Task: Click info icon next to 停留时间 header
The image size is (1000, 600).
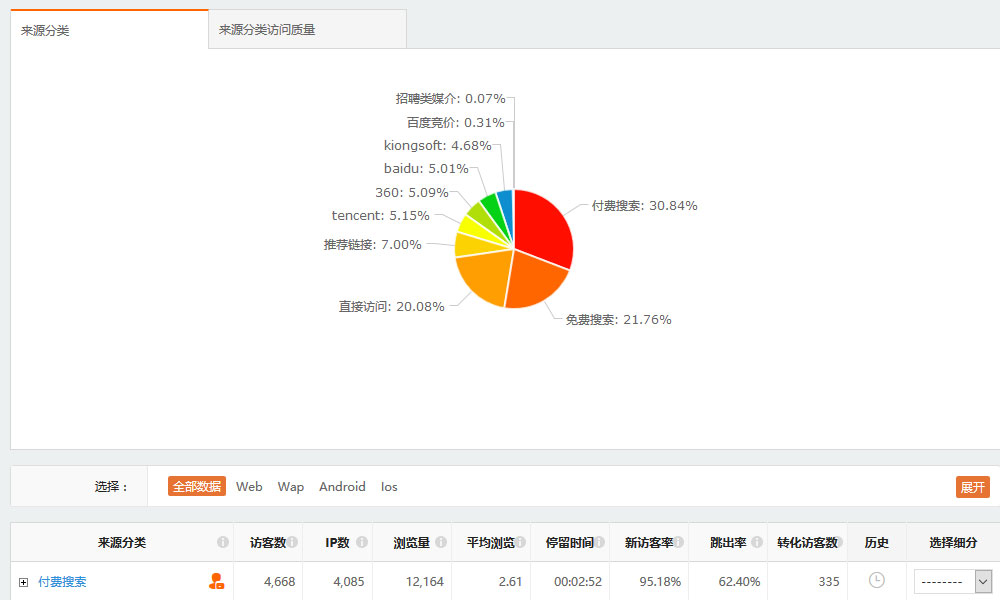Action: pyautogui.click(x=599, y=542)
